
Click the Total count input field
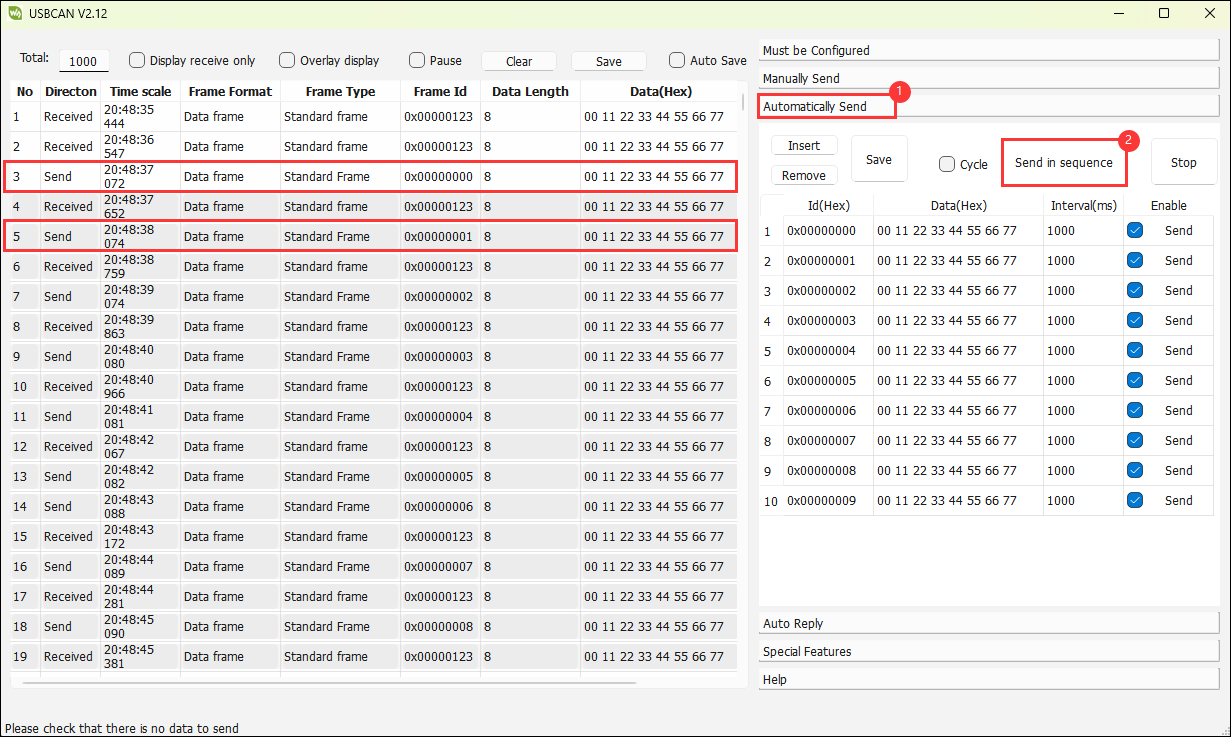click(84, 61)
